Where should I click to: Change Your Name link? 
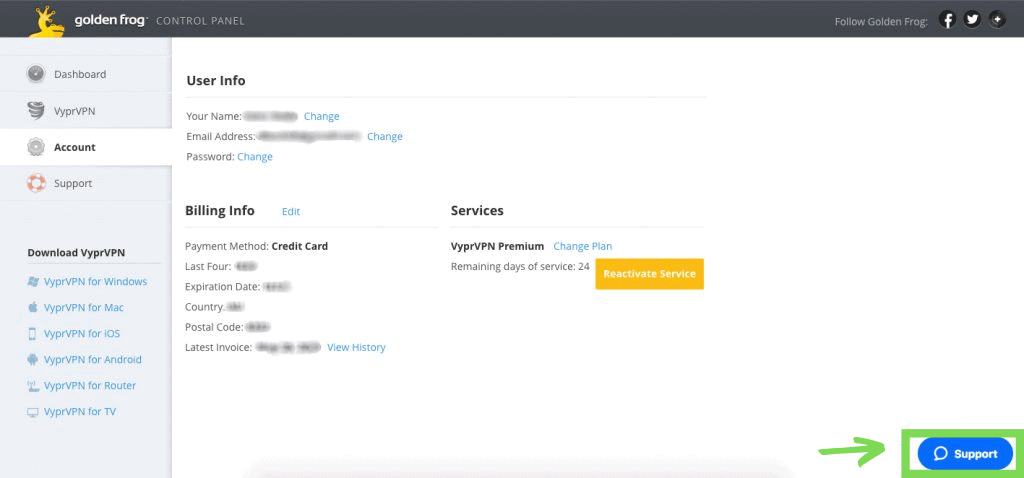pyautogui.click(x=321, y=116)
